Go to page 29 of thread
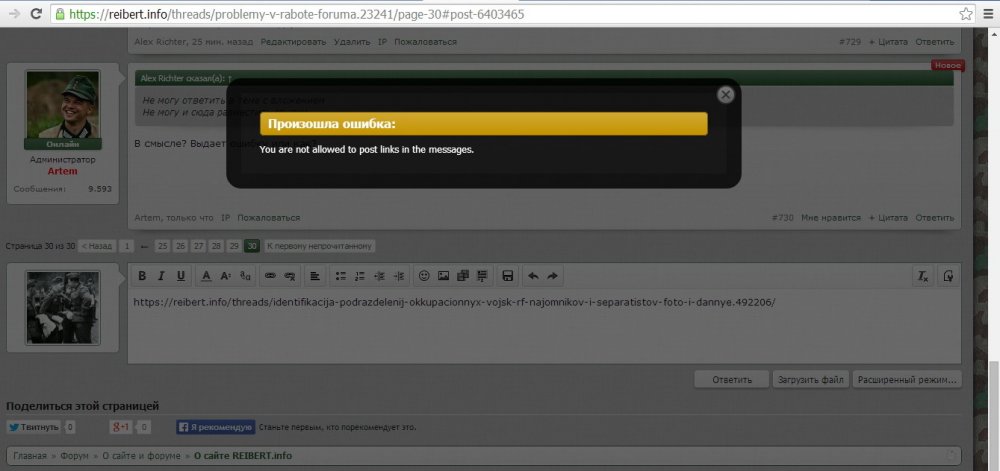1000x471 pixels. coord(233,246)
